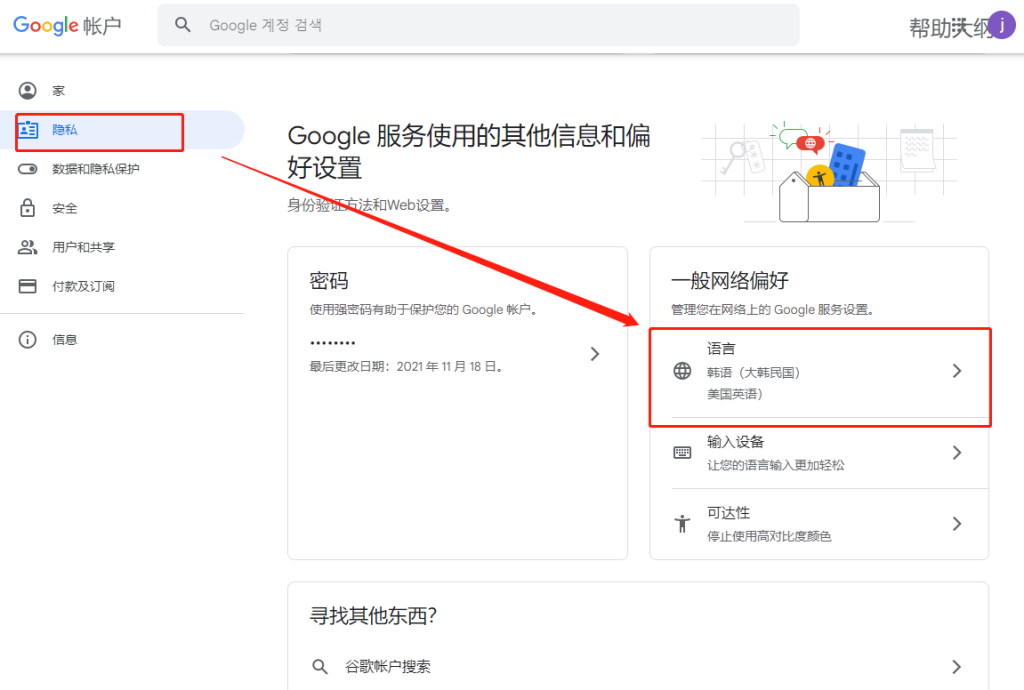
Task: Click the 安全 padlock icon
Action: [27, 208]
